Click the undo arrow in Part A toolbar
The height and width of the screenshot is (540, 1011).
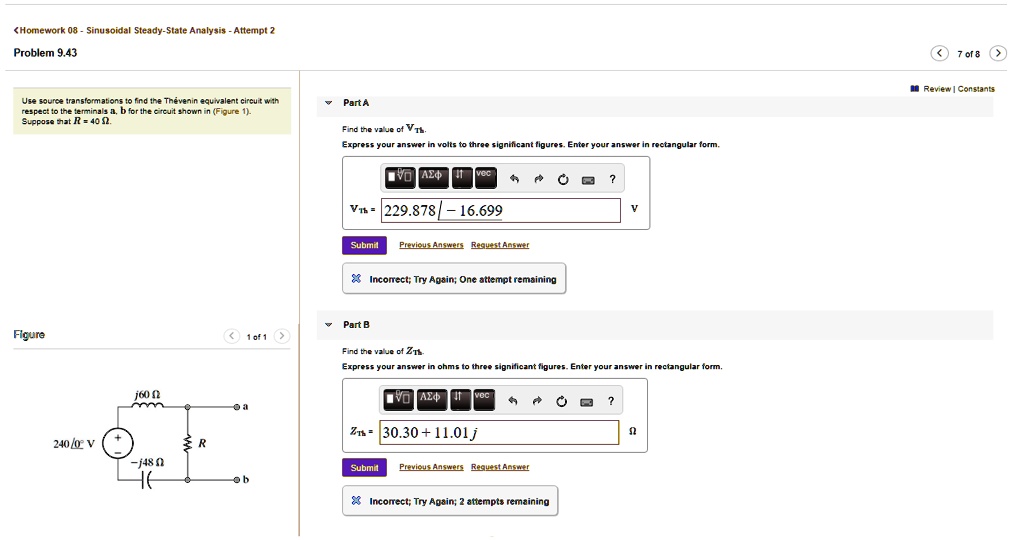click(513, 180)
